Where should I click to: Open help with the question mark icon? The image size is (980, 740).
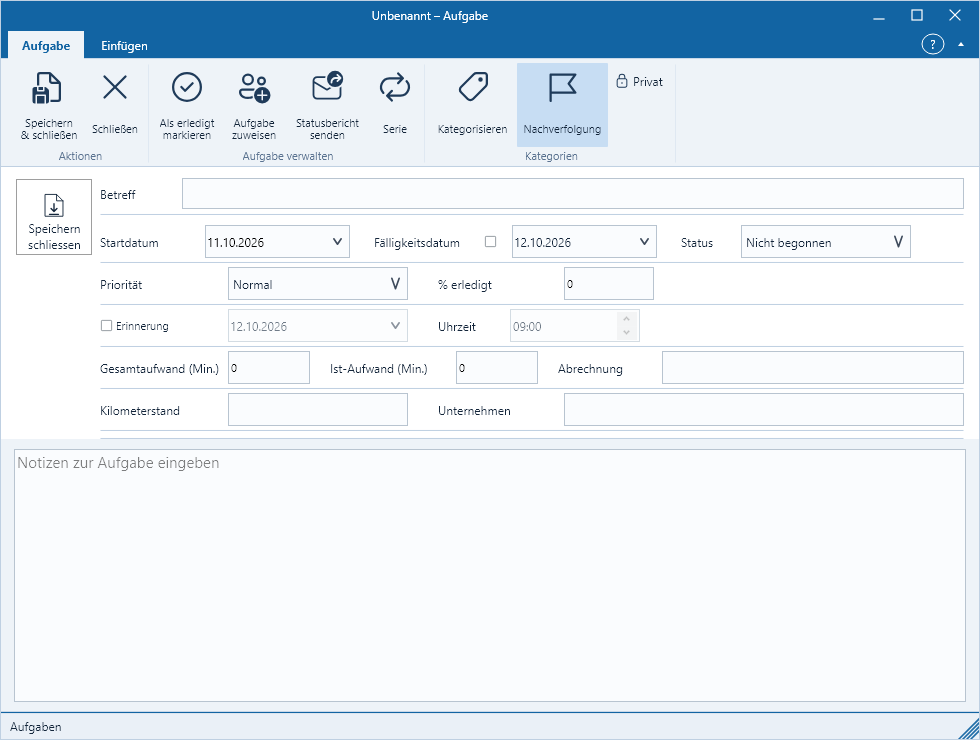(932, 44)
